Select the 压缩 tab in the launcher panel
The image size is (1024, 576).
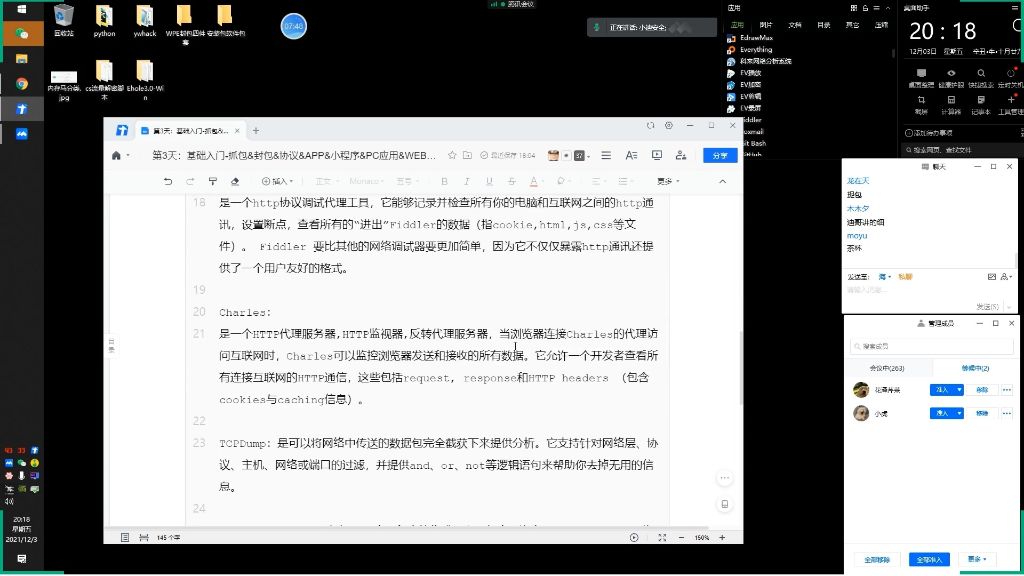point(882,25)
